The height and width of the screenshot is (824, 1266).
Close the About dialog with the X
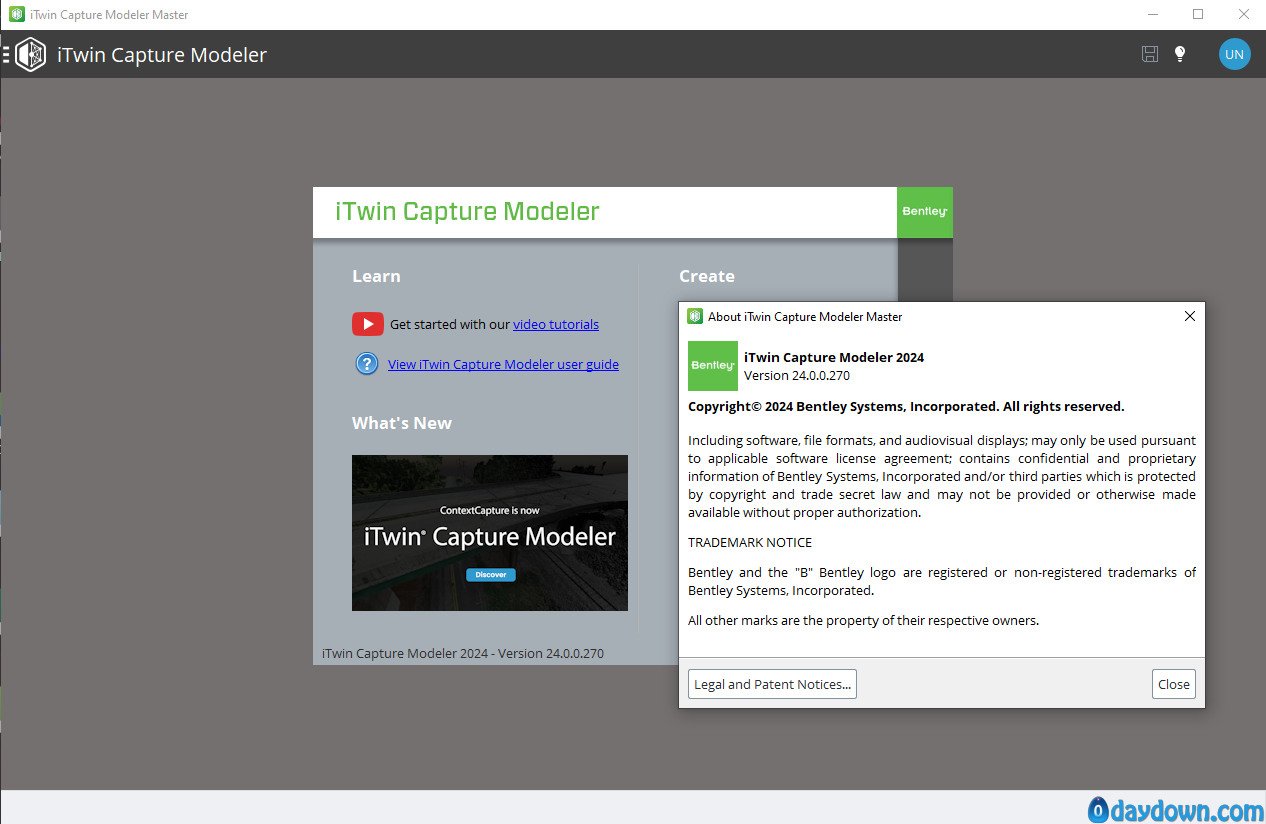[1189, 316]
